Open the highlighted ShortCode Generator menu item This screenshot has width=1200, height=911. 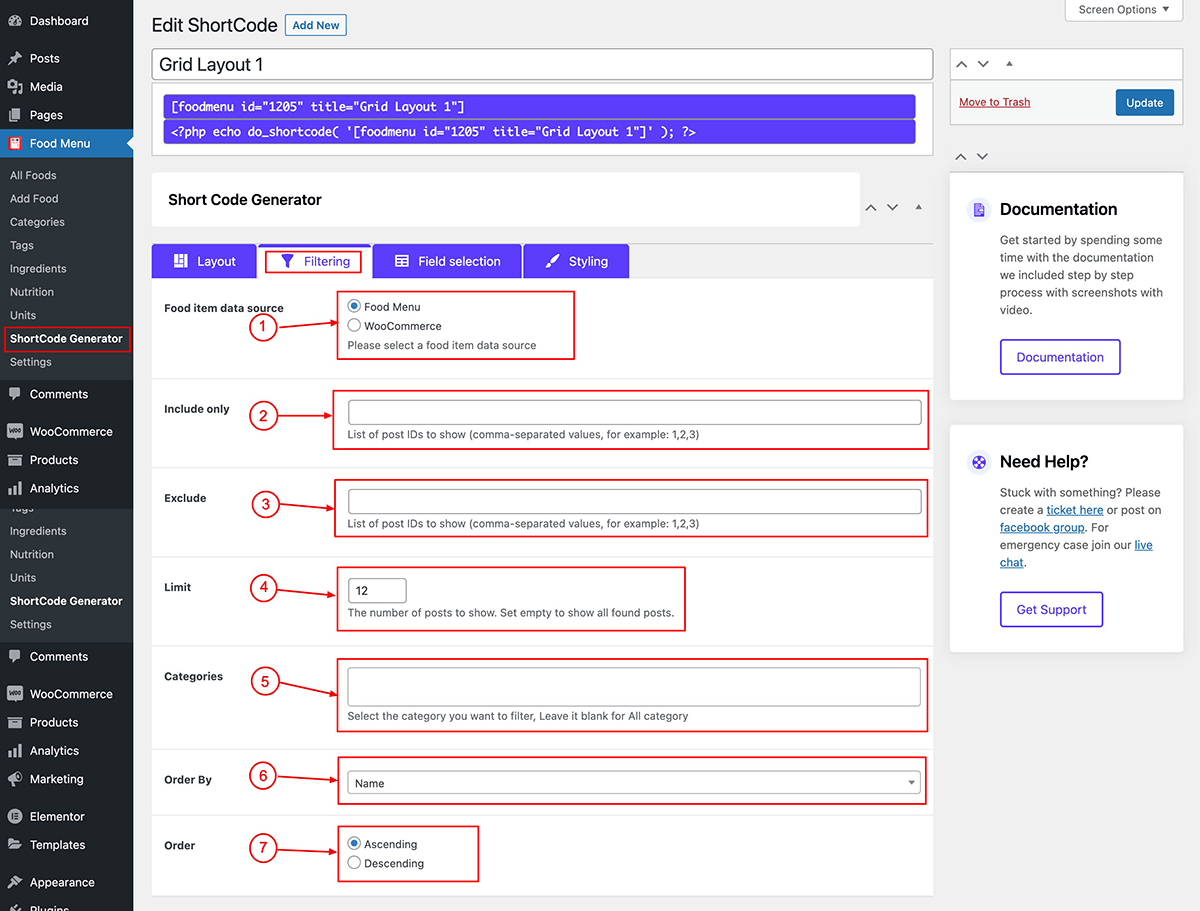coord(66,339)
